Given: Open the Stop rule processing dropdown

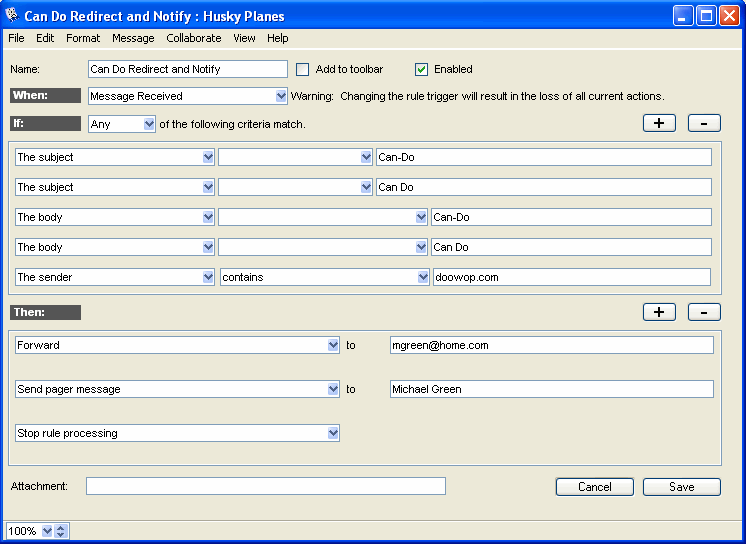Looking at the screenshot, I should click(333, 433).
